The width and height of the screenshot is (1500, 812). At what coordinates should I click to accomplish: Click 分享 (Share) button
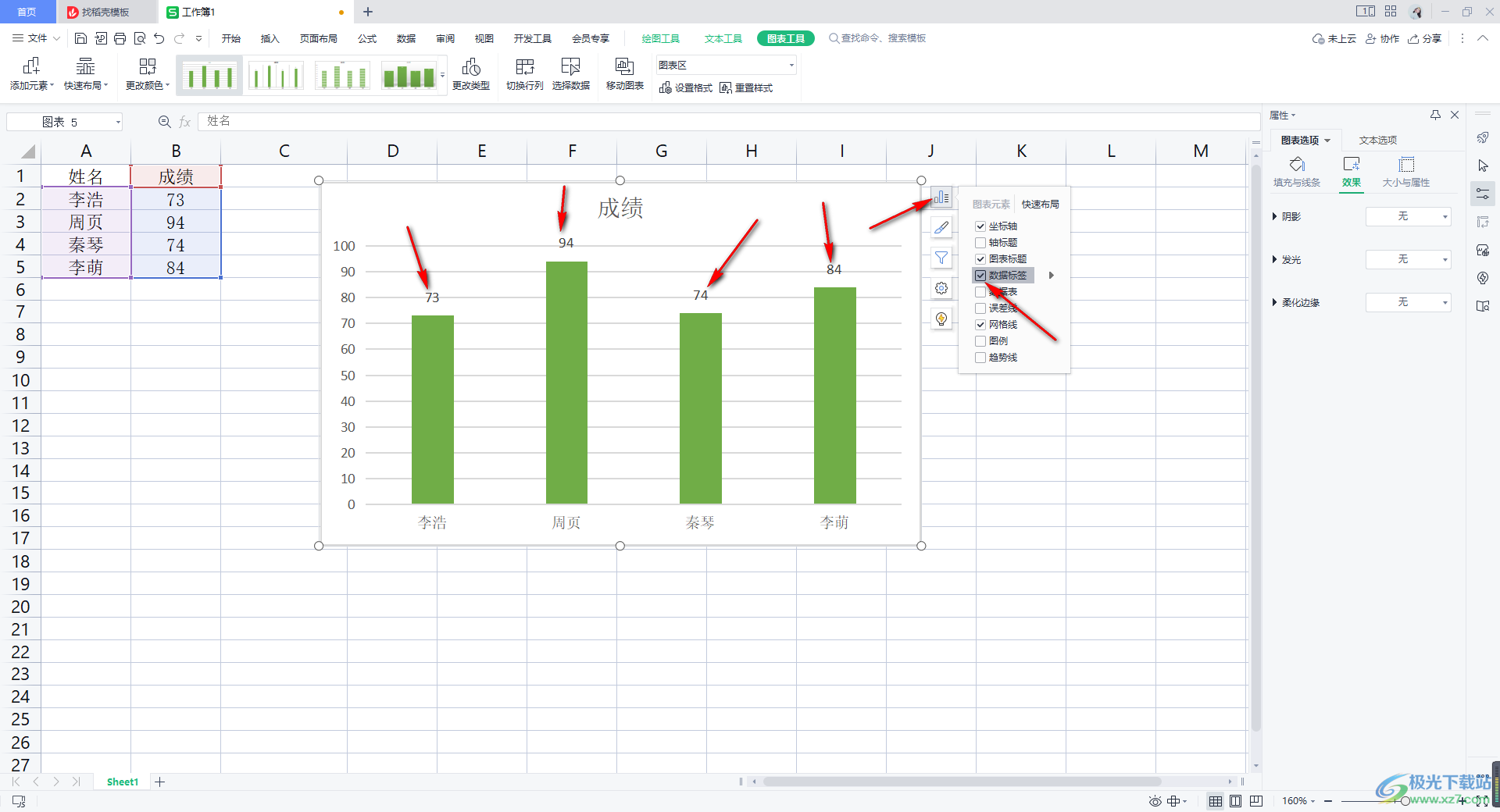tap(1425, 38)
